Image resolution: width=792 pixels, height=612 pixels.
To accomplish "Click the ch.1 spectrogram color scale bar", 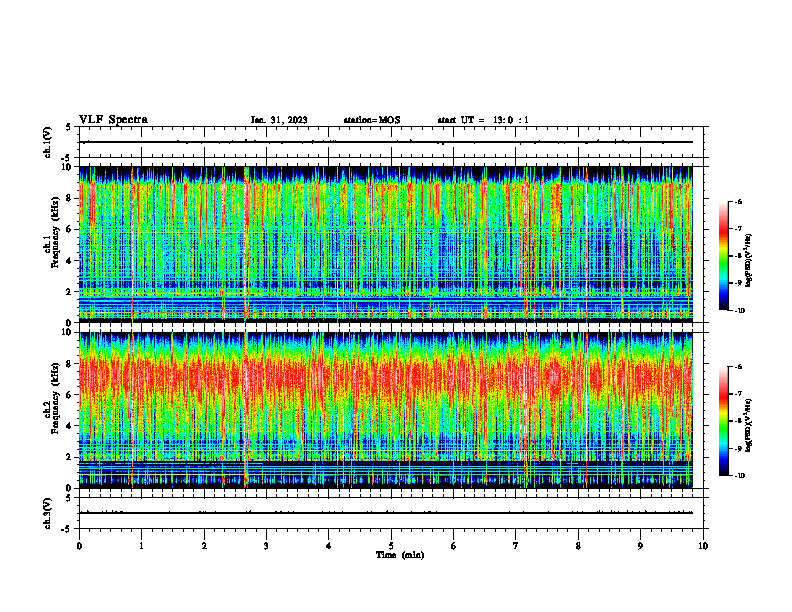I will pyautogui.click(x=724, y=256).
